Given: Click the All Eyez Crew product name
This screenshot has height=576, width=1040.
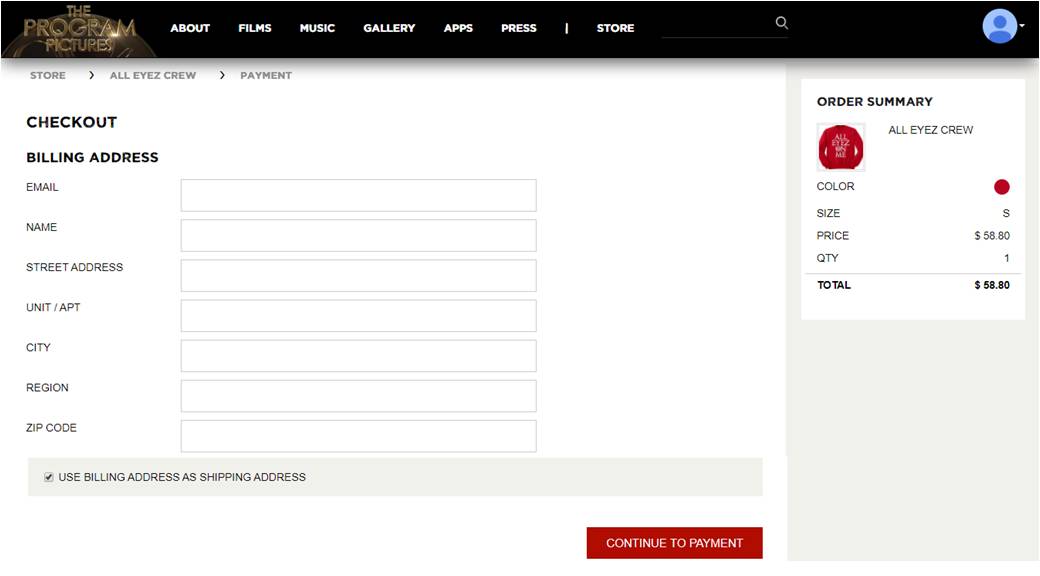Looking at the screenshot, I should pyautogui.click(x=931, y=130).
